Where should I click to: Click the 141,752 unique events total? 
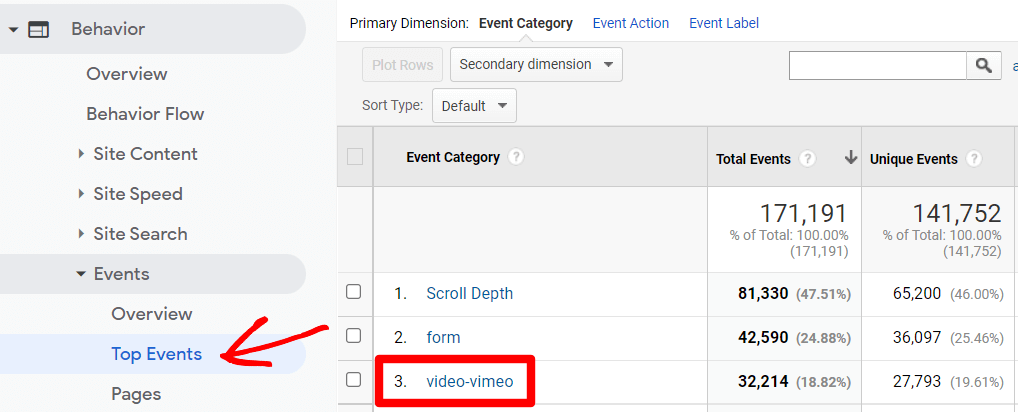click(x=957, y=213)
